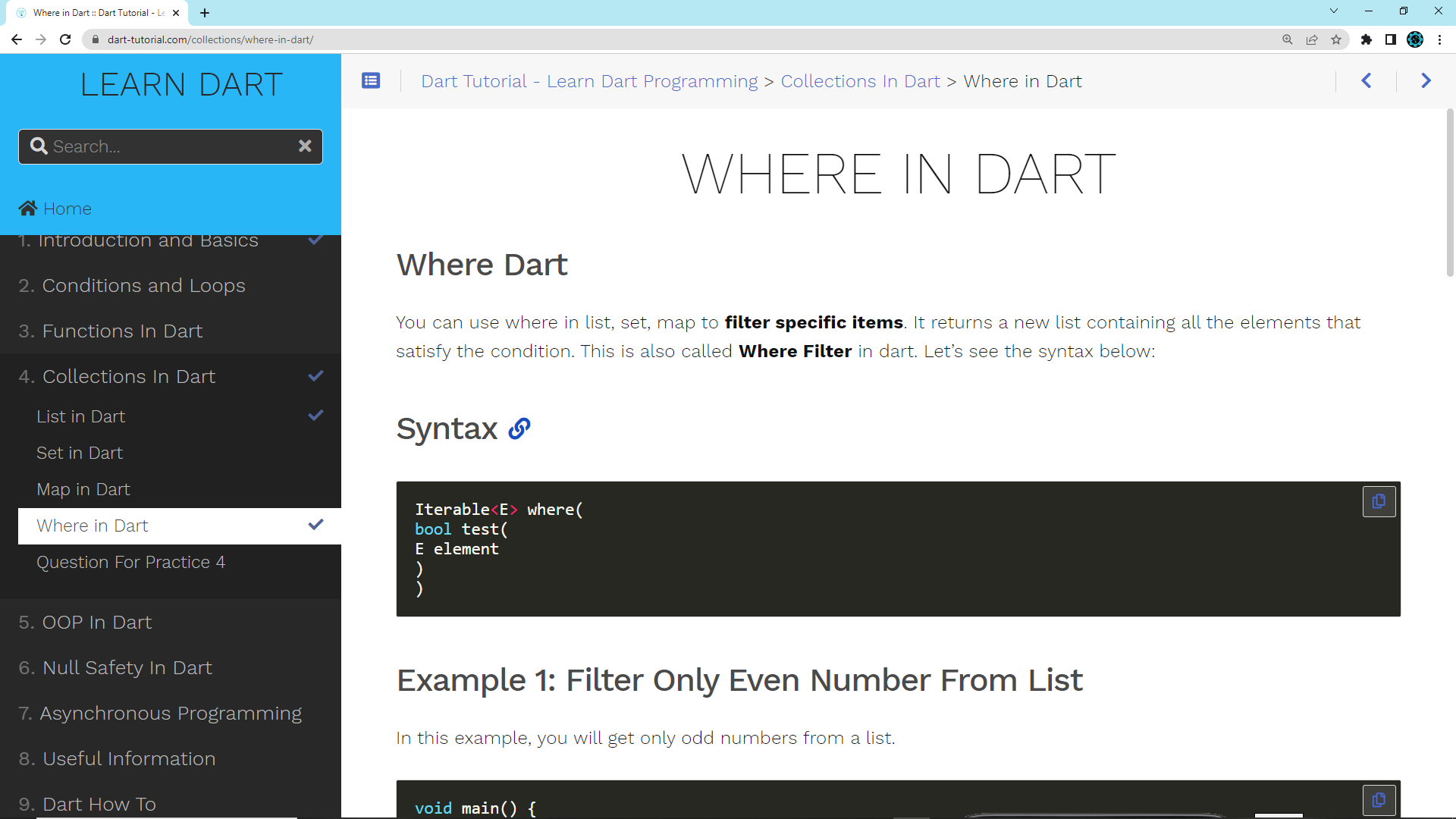Click the Where Dart heading
The image size is (1456, 819).
click(482, 265)
